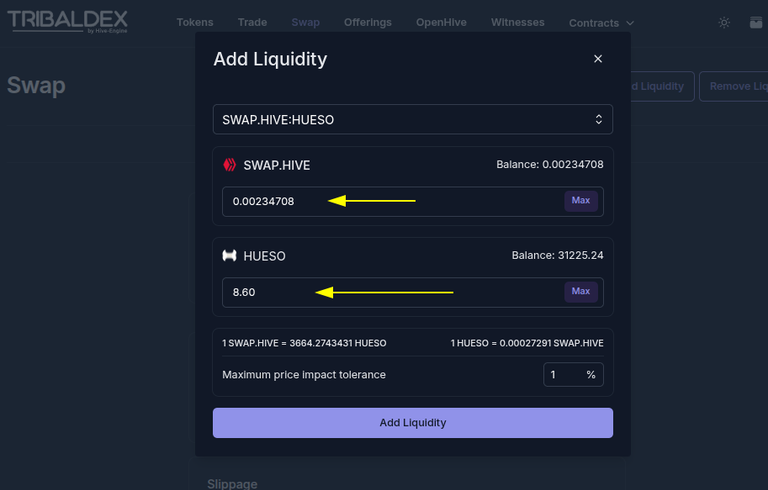Go to the Tokens menu
768x490 pixels.
tap(195, 23)
